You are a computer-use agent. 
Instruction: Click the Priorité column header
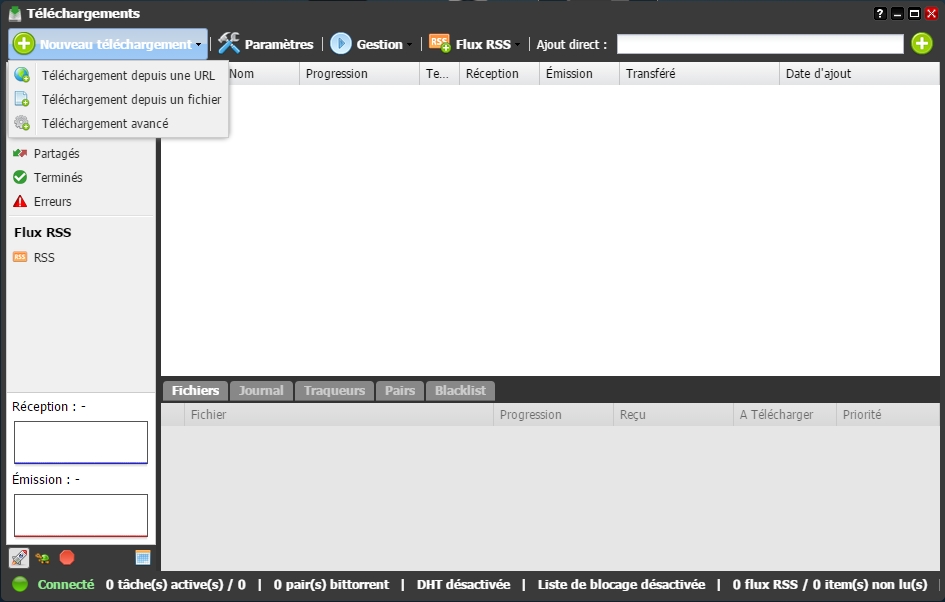point(888,415)
